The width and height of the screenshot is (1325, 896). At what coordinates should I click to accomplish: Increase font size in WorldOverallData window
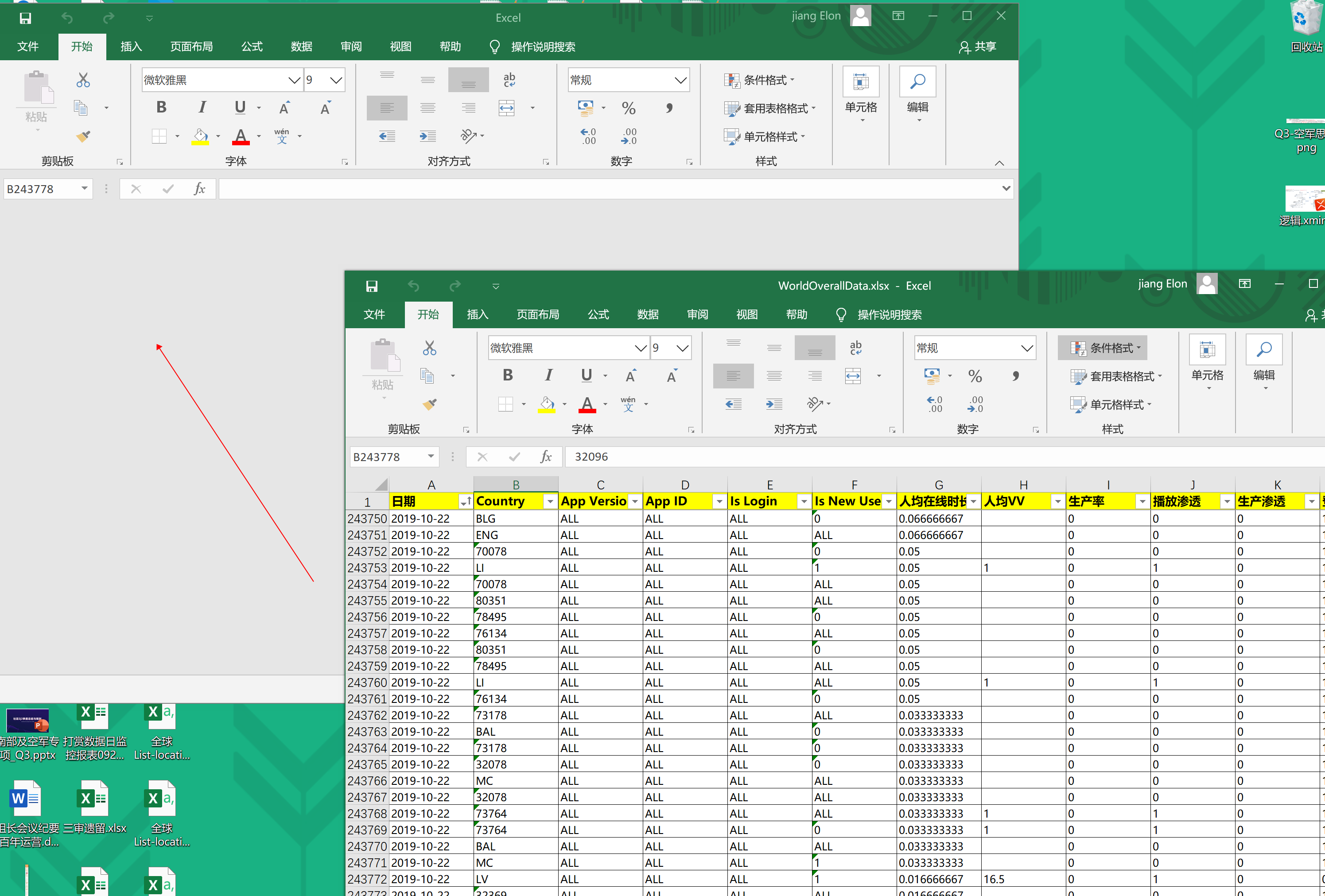coord(630,376)
